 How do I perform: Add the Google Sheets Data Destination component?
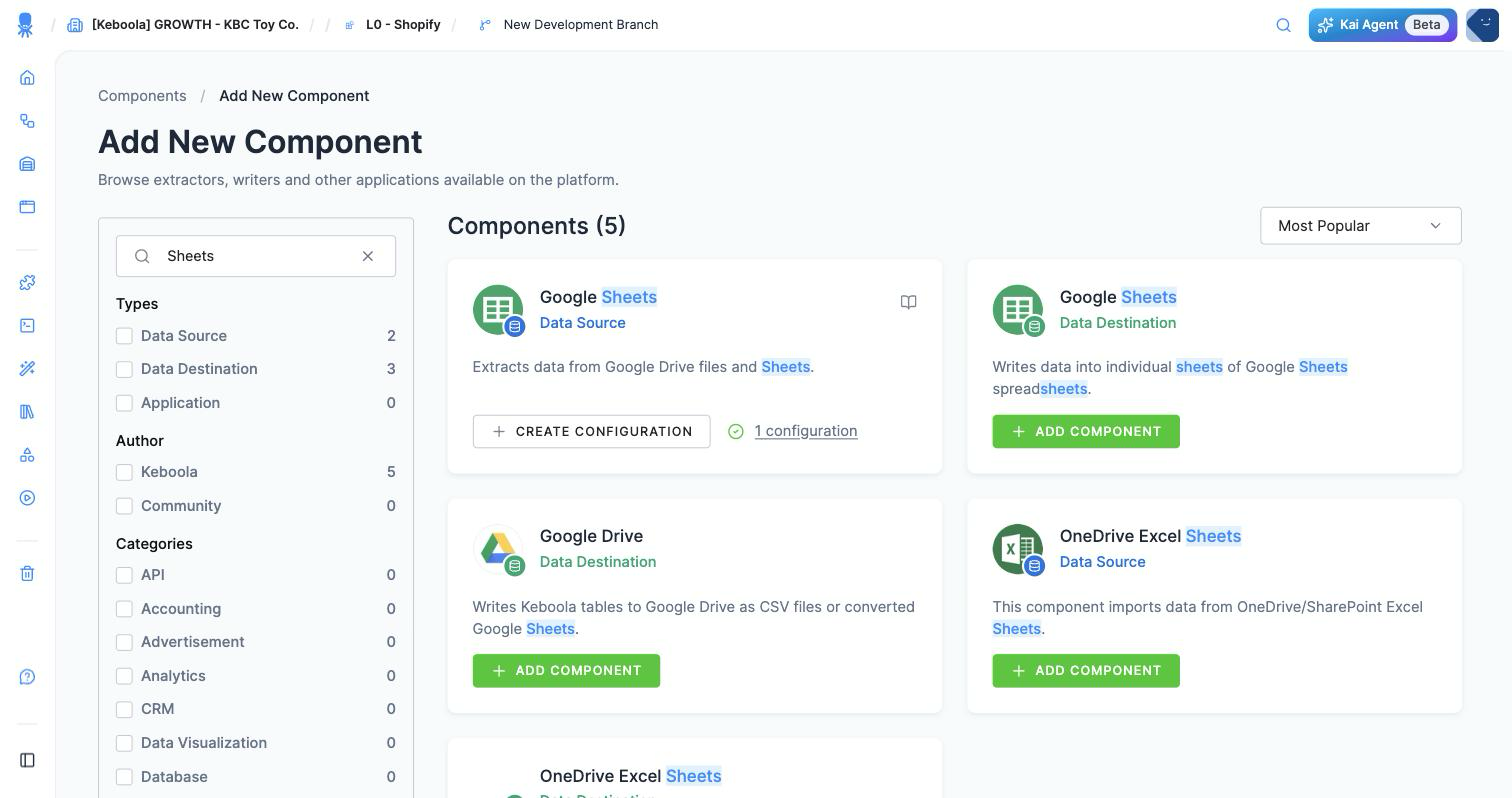click(x=1086, y=431)
